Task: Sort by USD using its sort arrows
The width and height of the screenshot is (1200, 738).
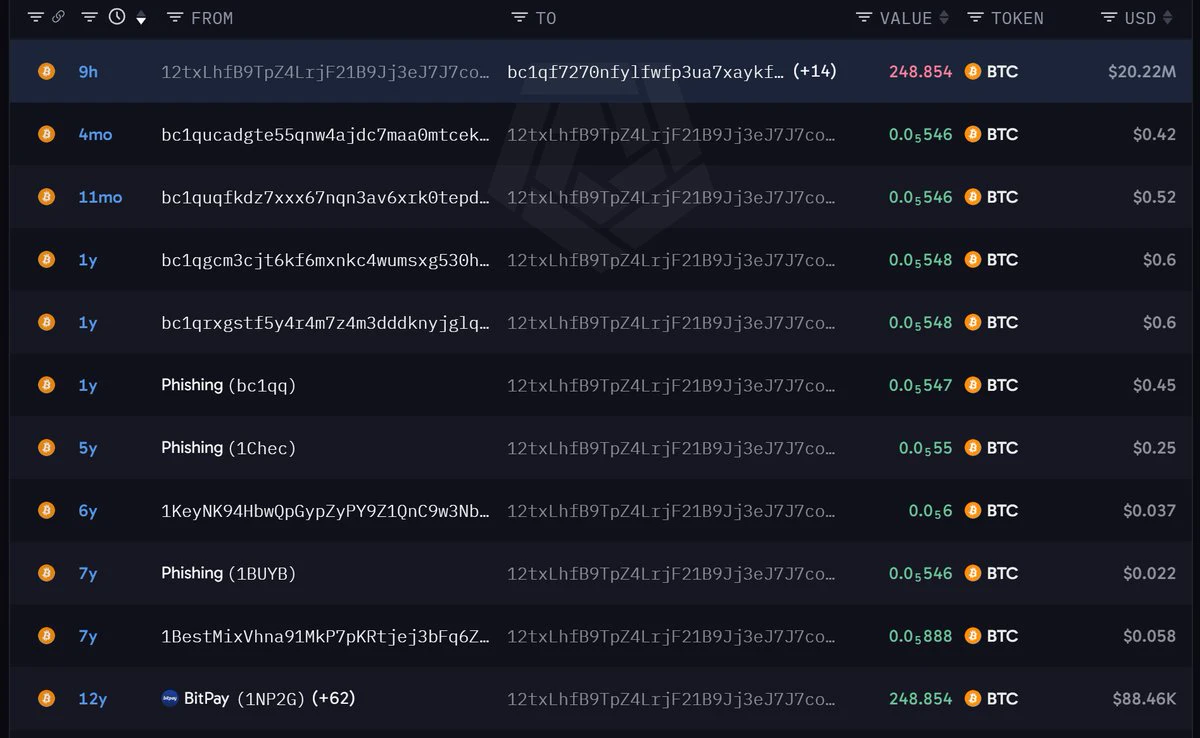Action: [1167, 18]
